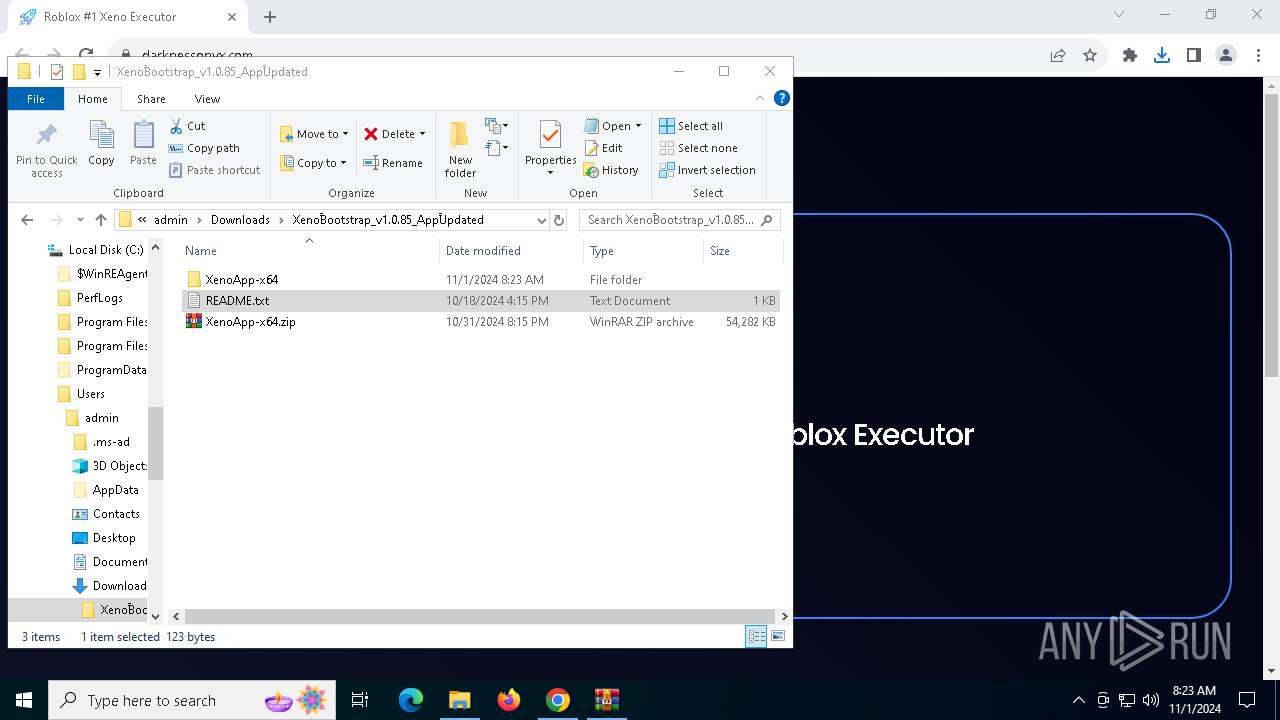This screenshot has width=1280, height=720.
Task: Sort by the Size column header
Action: click(741, 251)
